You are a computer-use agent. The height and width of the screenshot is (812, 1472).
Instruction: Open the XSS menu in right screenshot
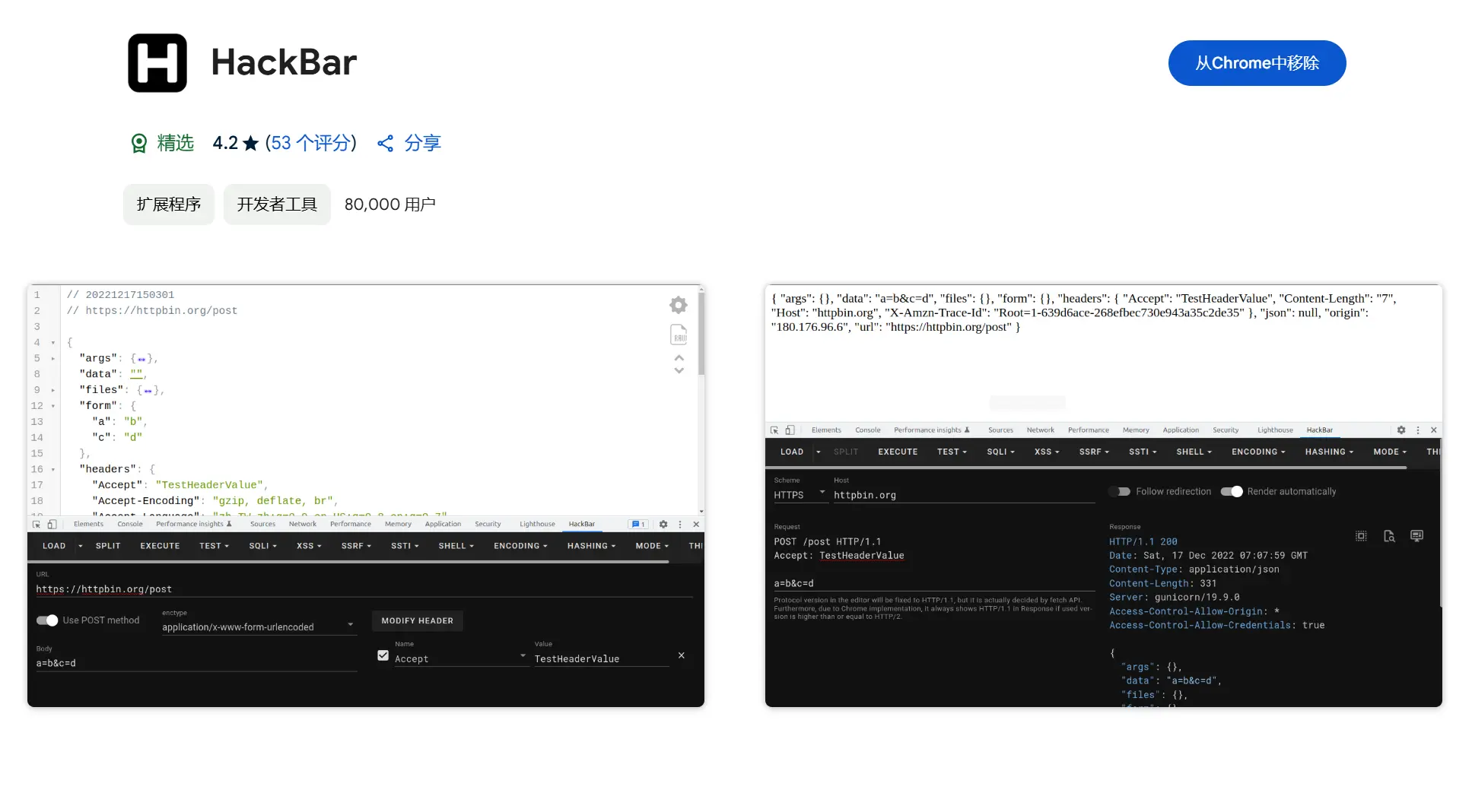(x=1047, y=452)
